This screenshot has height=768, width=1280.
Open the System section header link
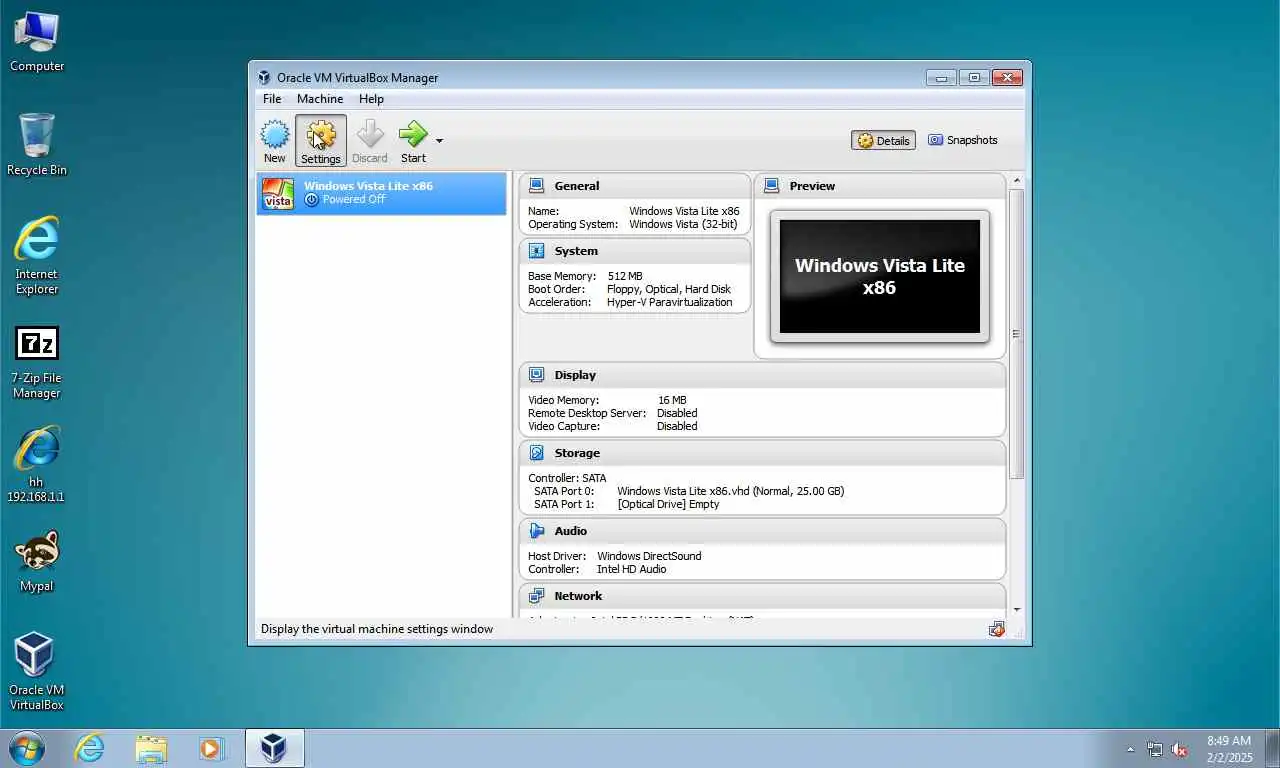(x=576, y=251)
